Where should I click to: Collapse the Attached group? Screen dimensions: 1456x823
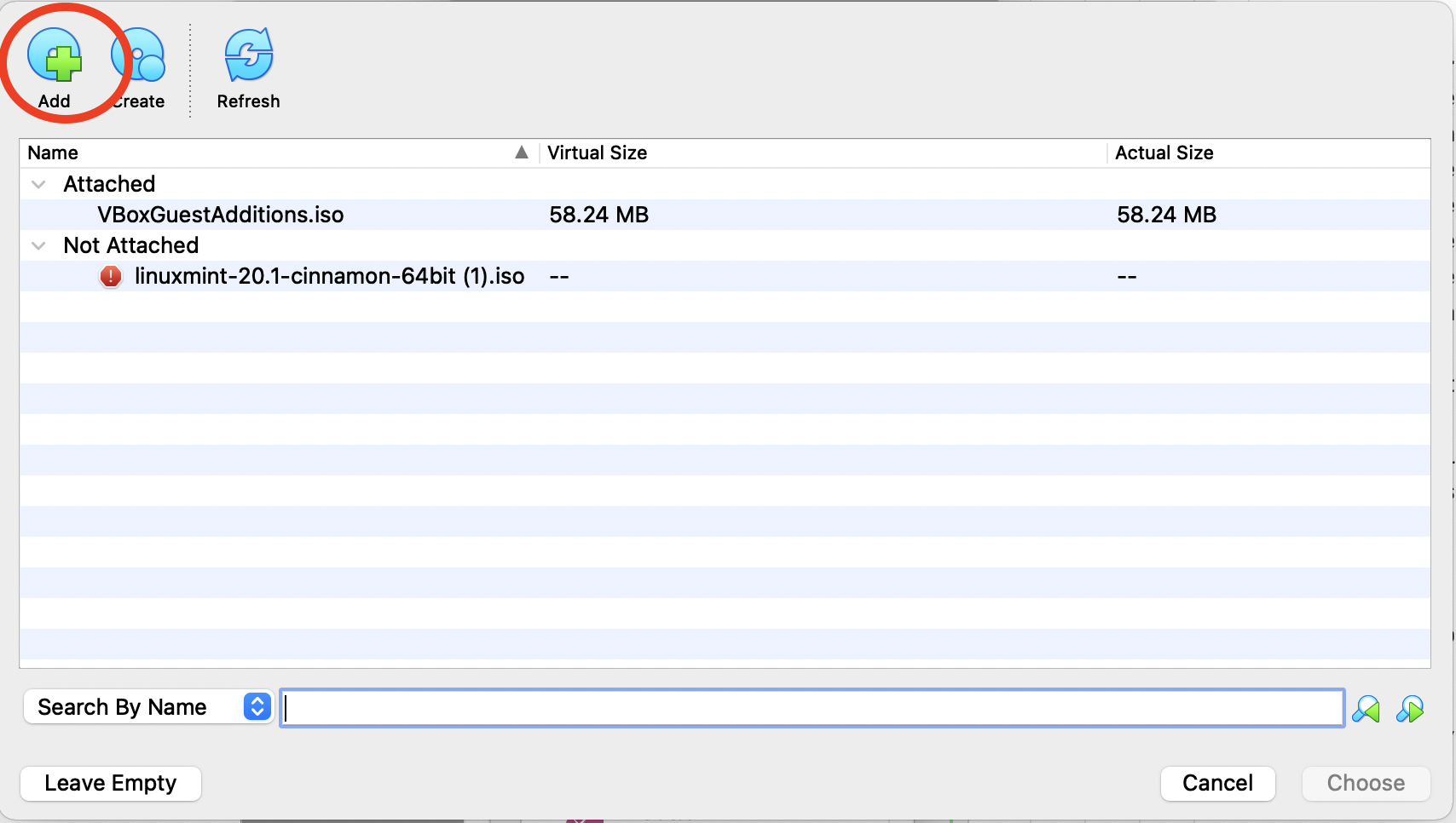click(38, 184)
